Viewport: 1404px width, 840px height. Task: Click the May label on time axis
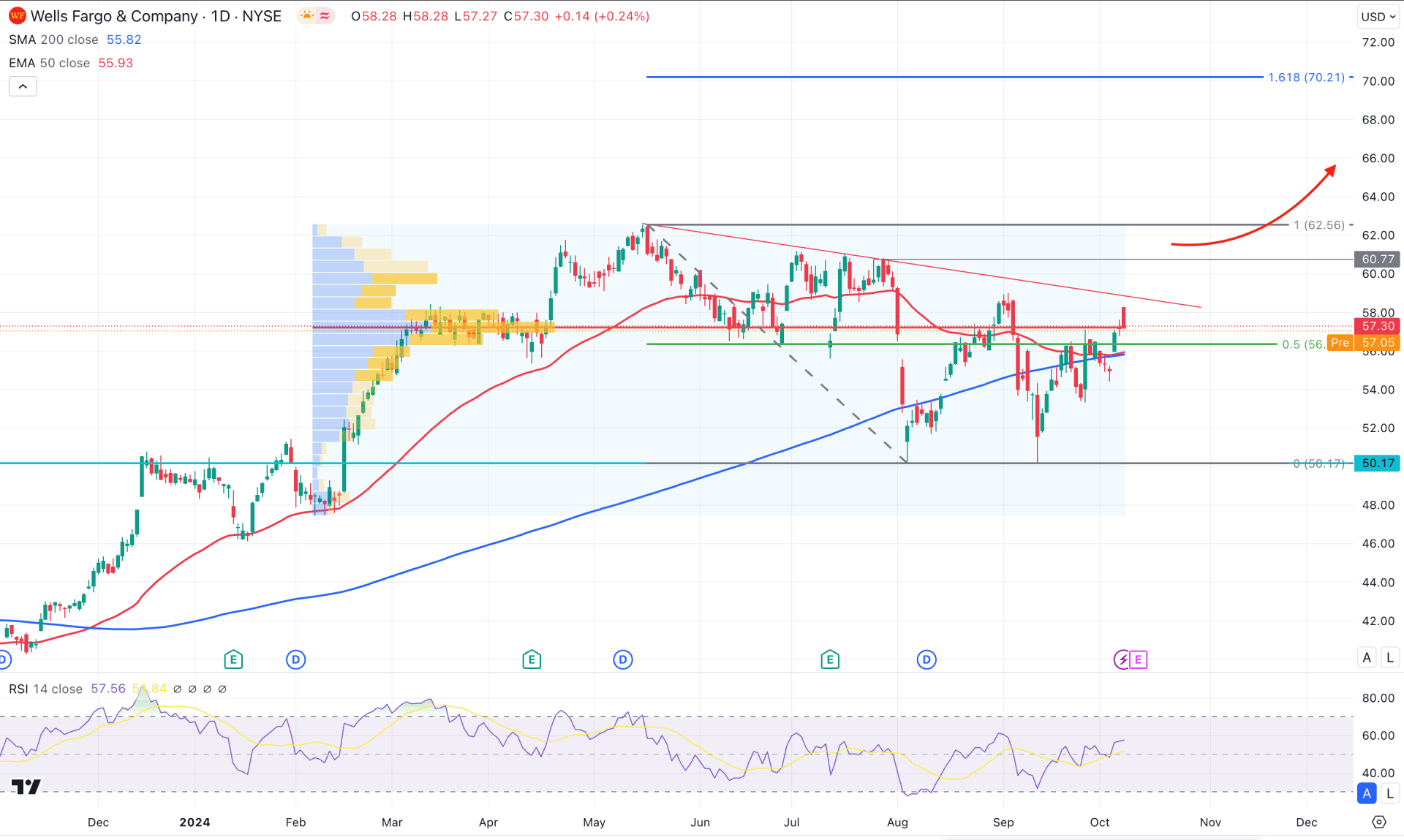[594, 822]
